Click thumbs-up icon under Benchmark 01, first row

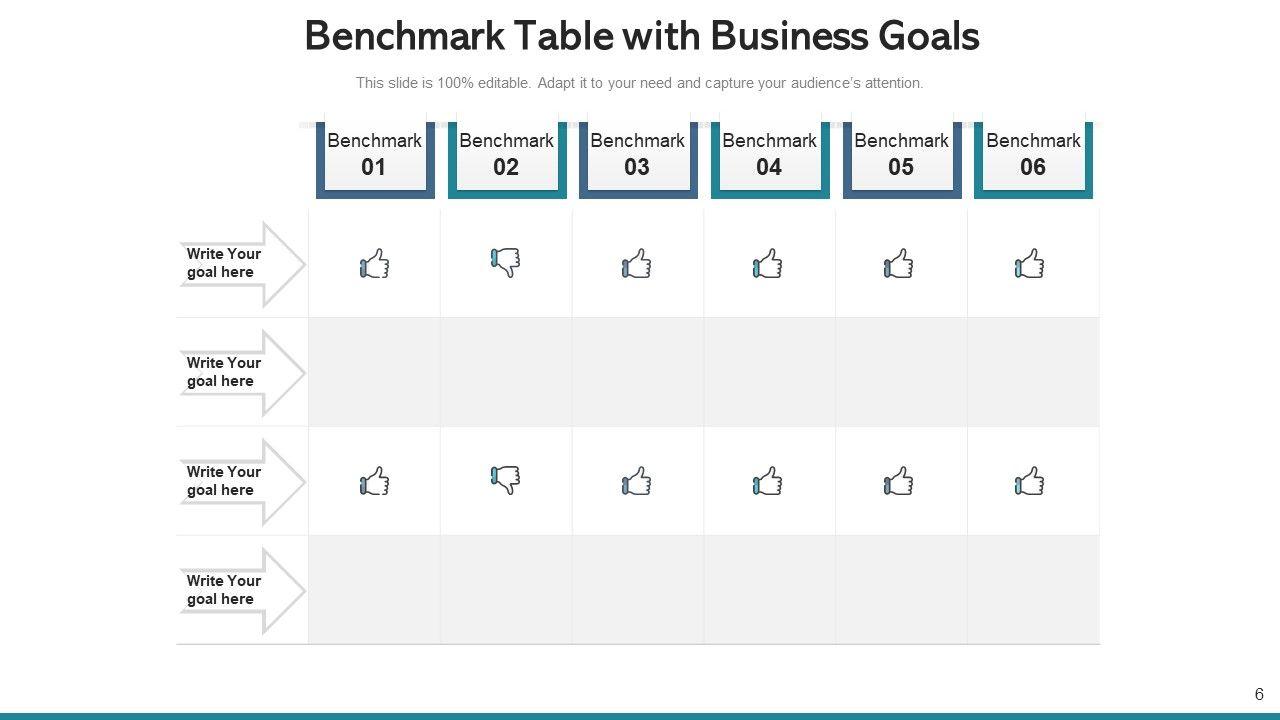click(374, 265)
